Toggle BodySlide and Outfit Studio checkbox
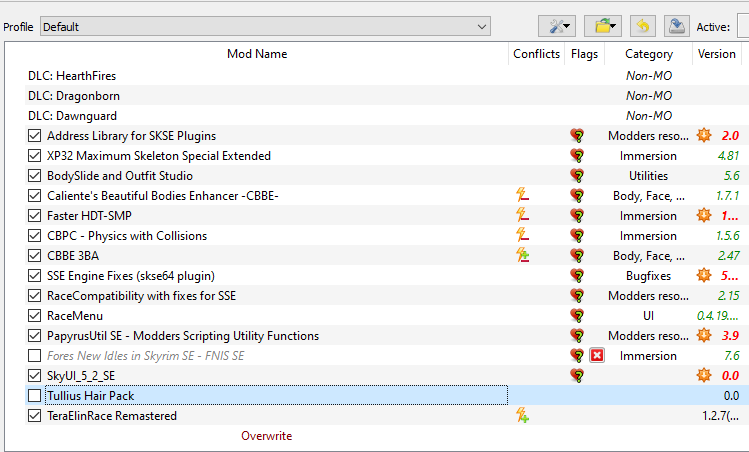 pyautogui.click(x=34, y=176)
